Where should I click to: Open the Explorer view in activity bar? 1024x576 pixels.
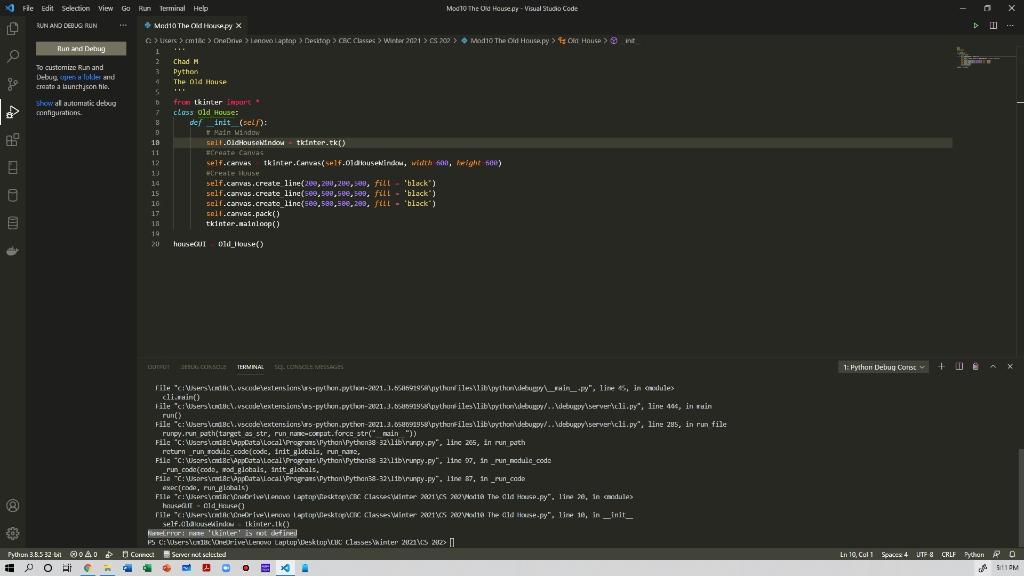point(12,29)
